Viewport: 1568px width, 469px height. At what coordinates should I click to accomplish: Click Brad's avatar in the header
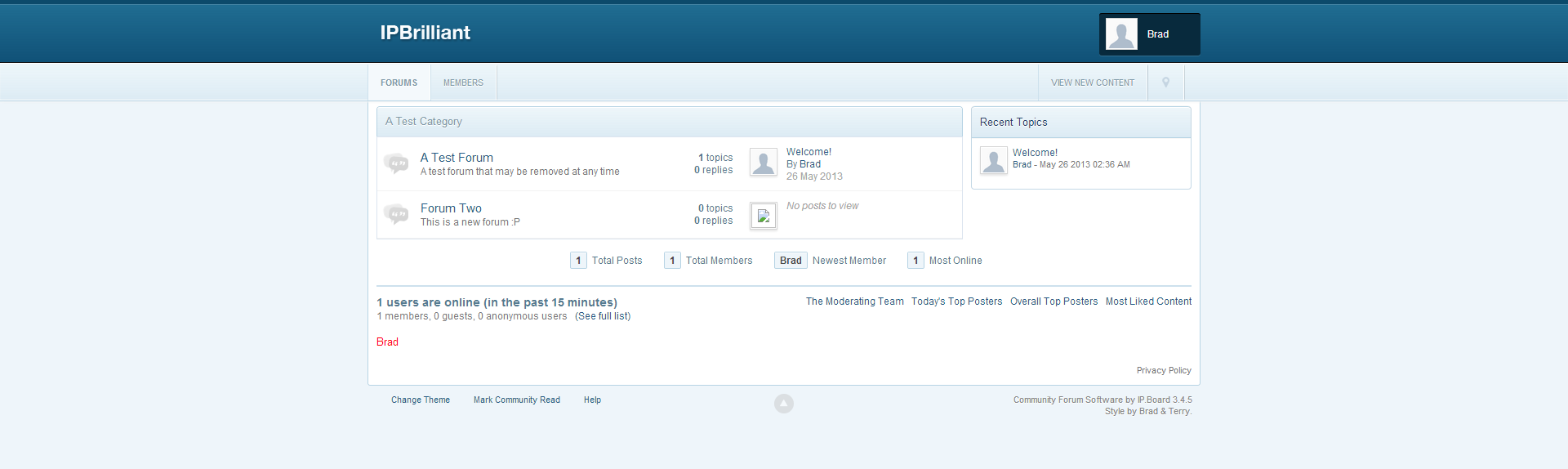(1121, 34)
